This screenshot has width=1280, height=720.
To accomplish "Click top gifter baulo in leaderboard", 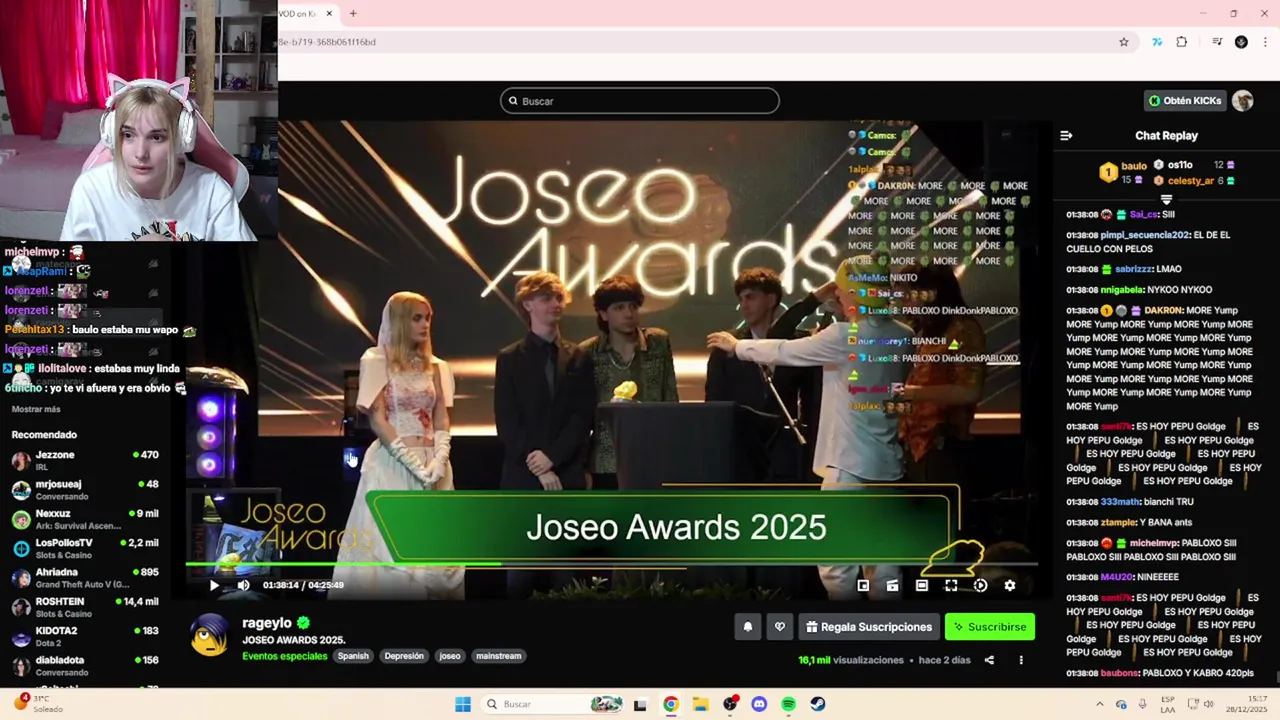I will click(1134, 166).
